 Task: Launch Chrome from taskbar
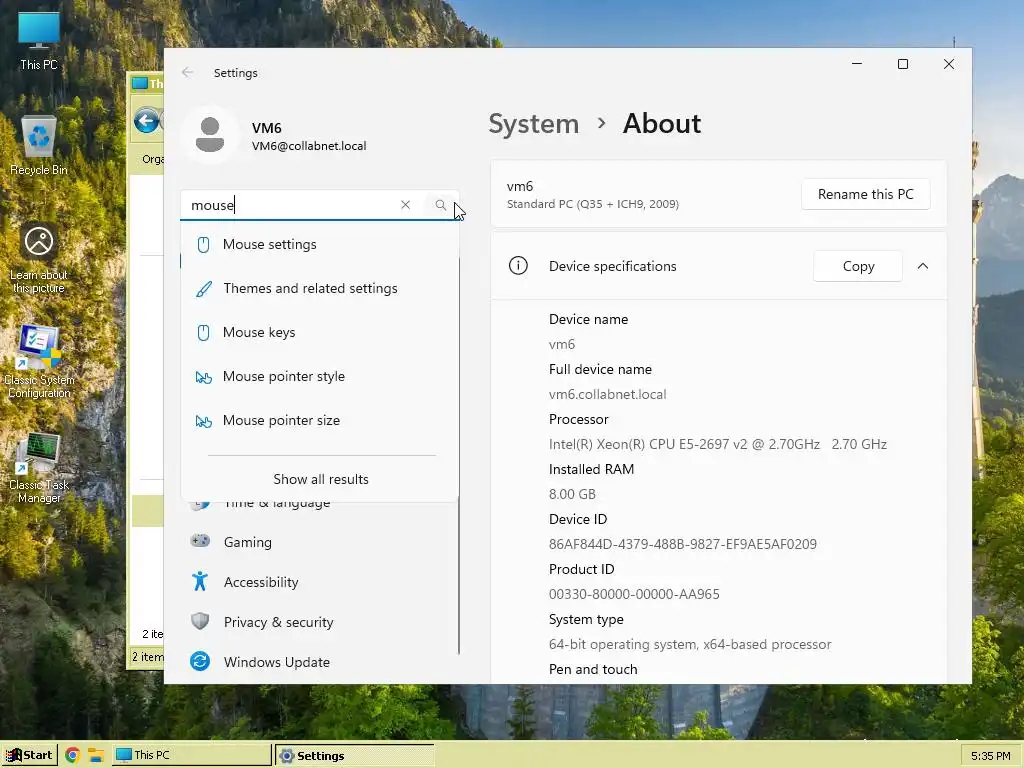pyautogui.click(x=72, y=756)
